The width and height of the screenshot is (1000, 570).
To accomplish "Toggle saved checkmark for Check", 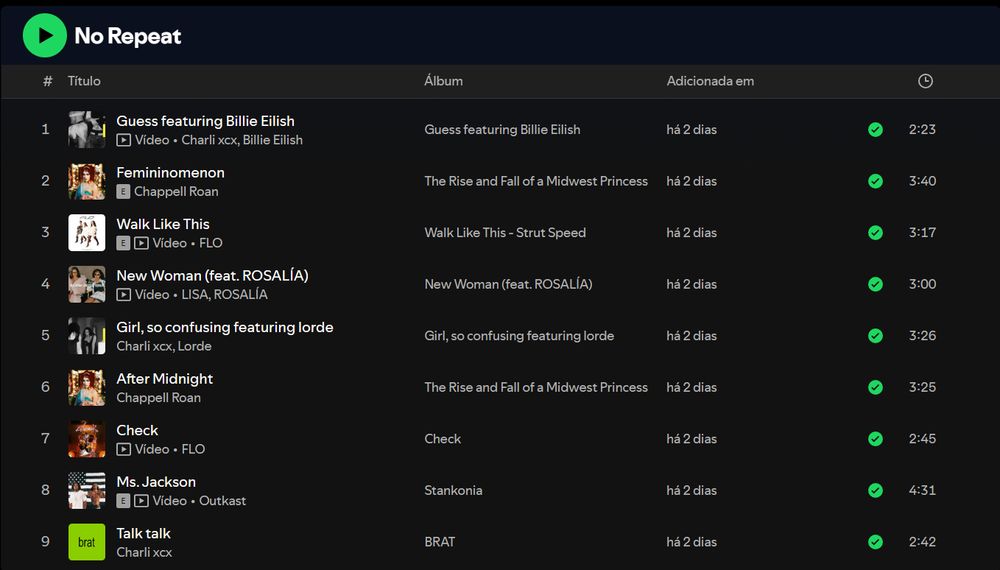I will tap(875, 439).
